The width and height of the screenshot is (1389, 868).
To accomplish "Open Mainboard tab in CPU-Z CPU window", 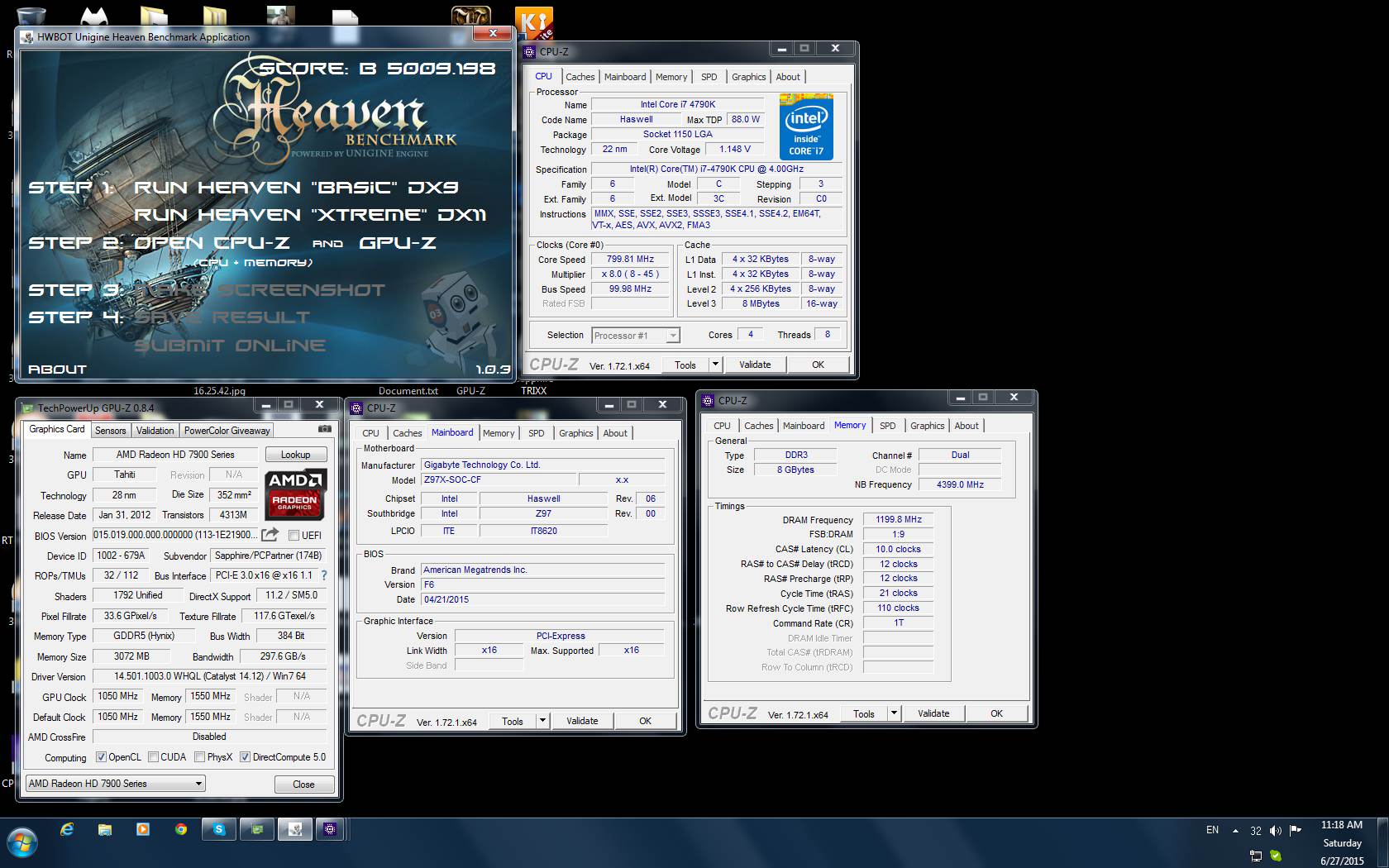I will [x=625, y=77].
